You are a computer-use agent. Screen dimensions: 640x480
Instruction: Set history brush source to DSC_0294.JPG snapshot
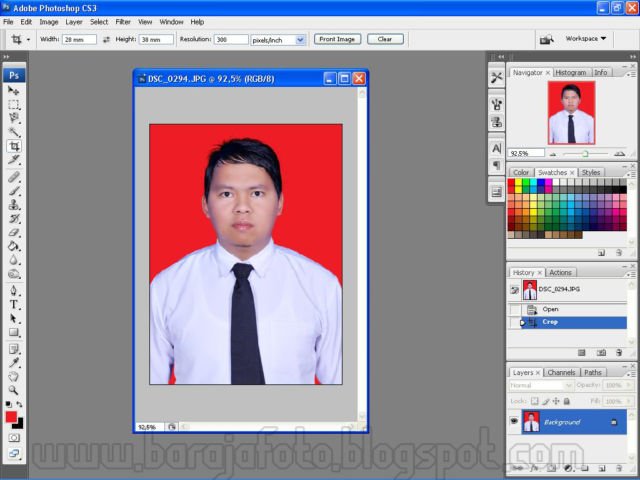coord(515,290)
